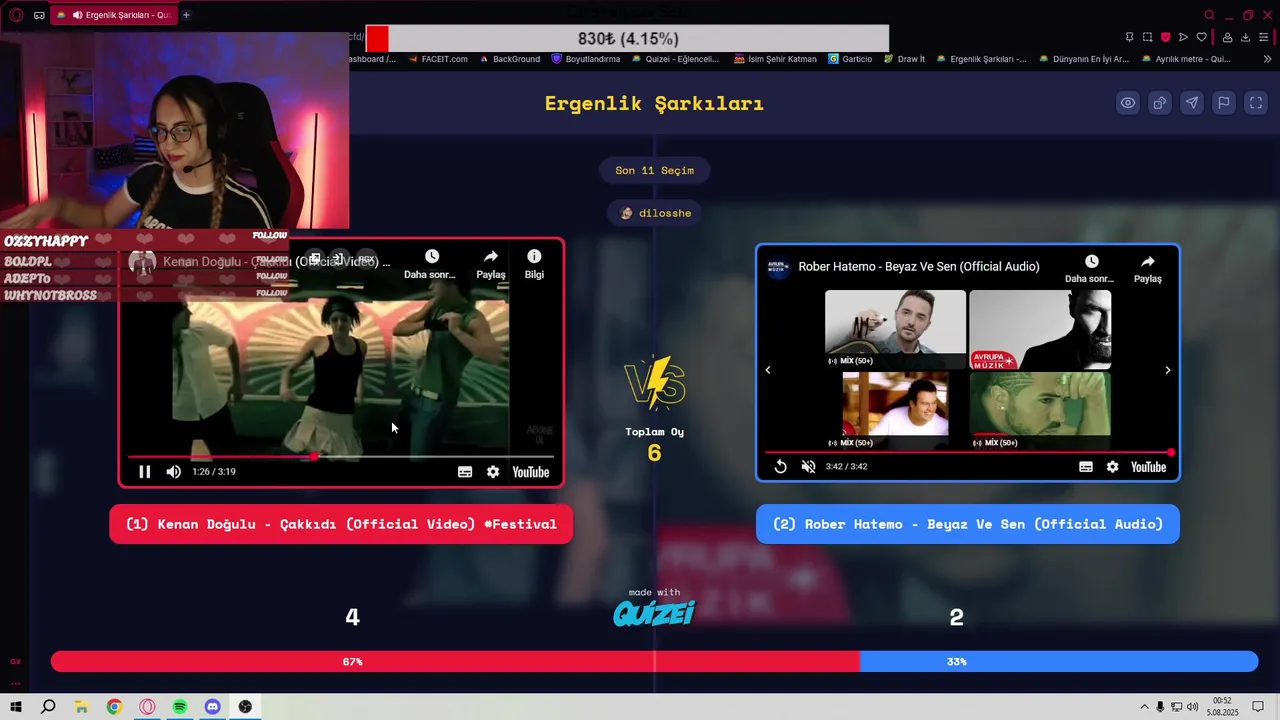Viewport: 1280px width, 720px height.
Task: Click the Opera player arrow icon
Action: pyautogui.click(x=1184, y=37)
